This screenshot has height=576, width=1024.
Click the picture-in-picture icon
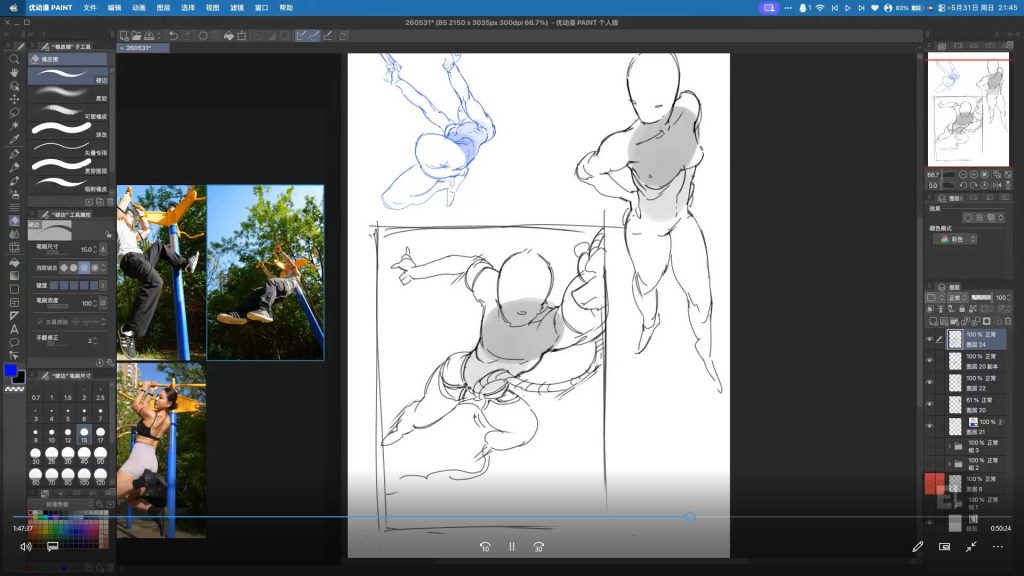(x=944, y=547)
